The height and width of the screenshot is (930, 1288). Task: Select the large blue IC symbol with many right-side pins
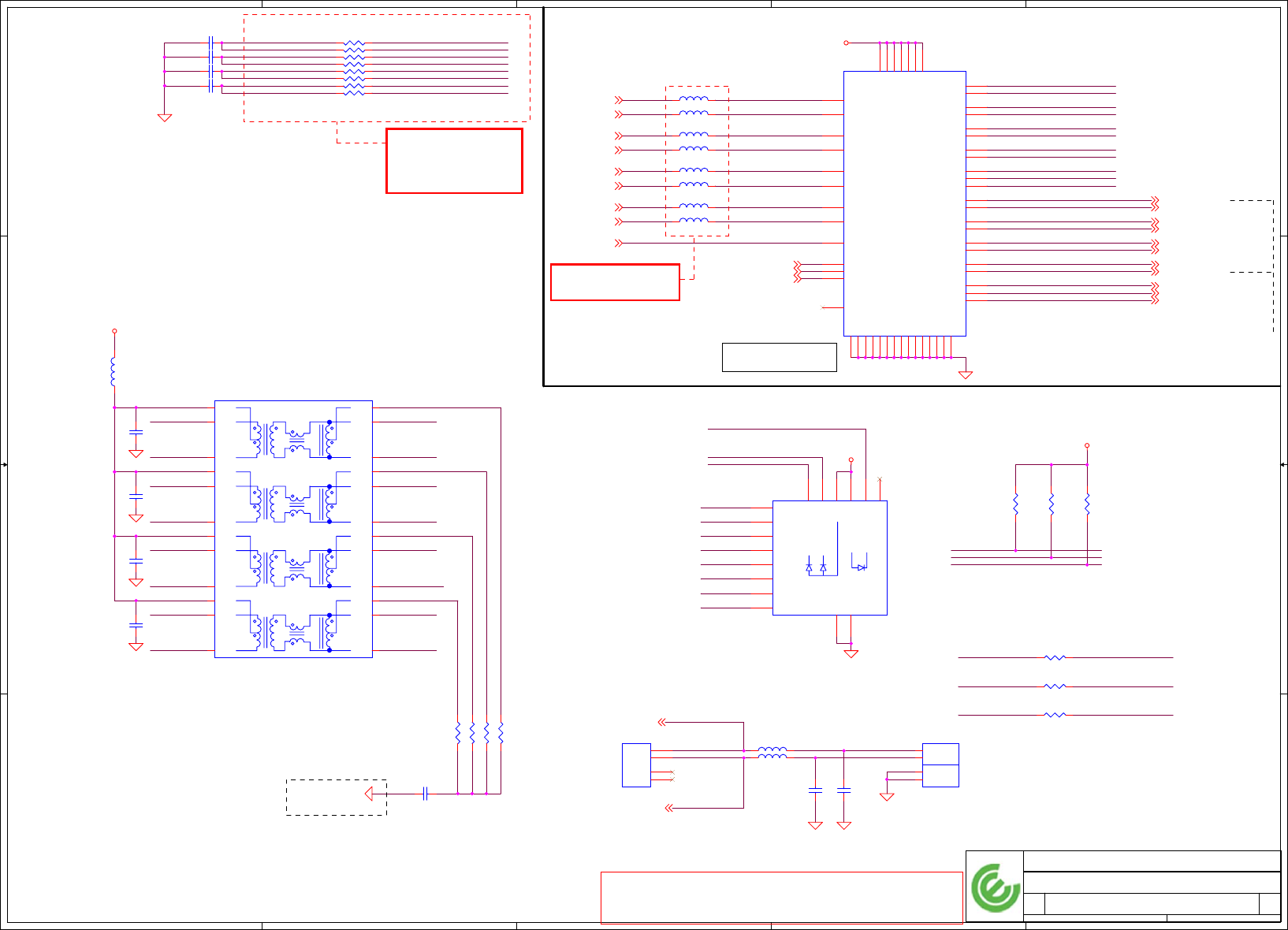[x=905, y=203]
